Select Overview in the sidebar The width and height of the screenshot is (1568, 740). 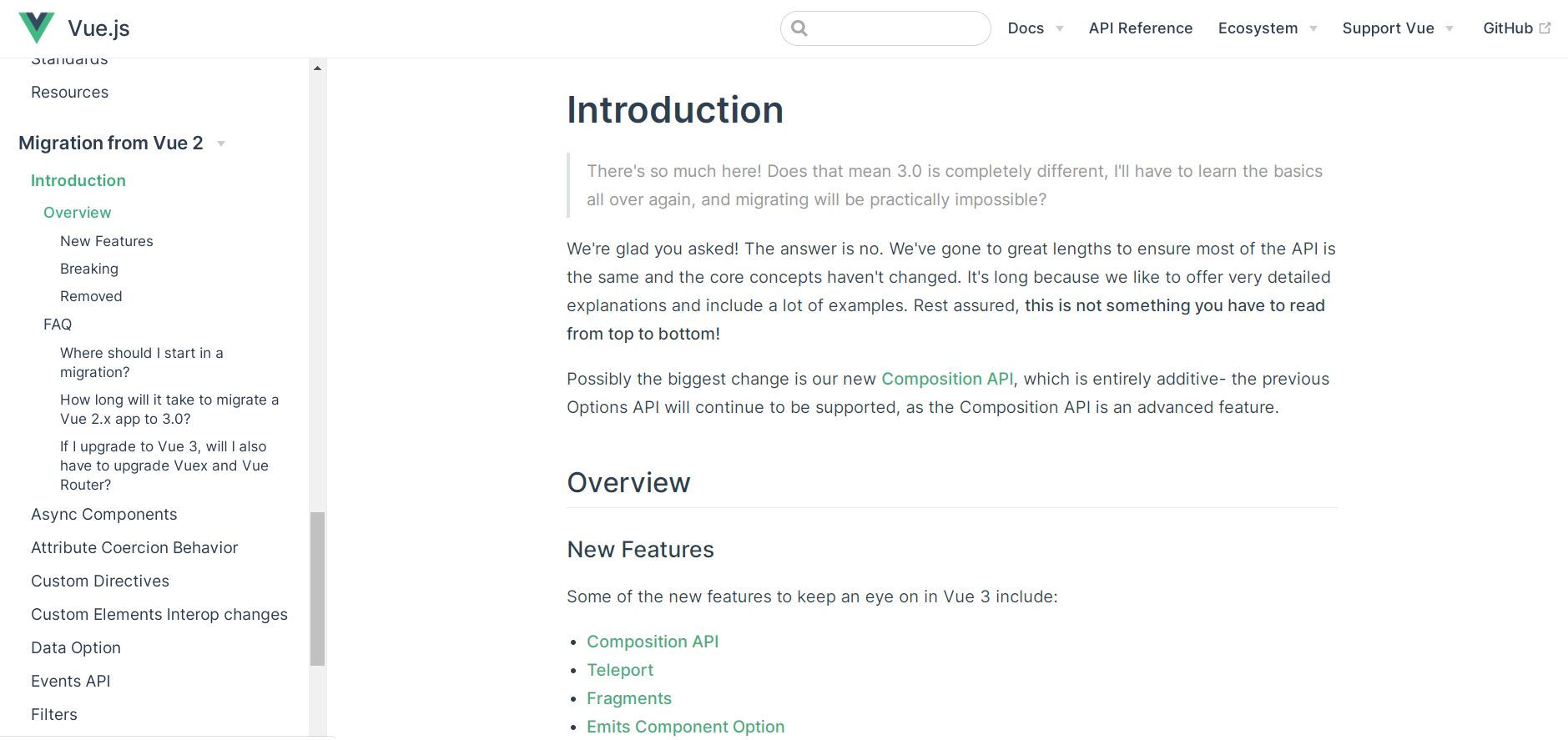pos(77,212)
